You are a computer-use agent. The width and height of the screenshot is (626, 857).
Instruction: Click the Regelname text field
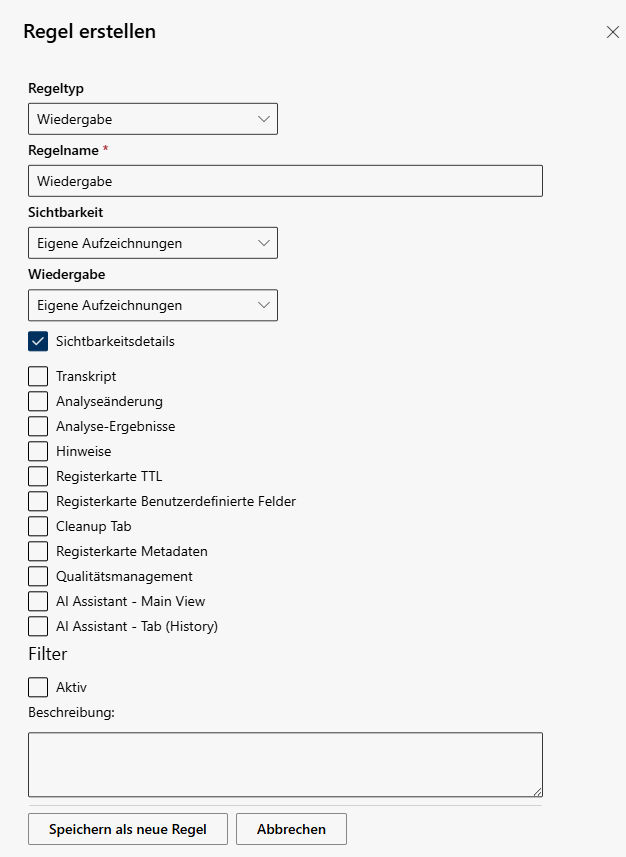tap(285, 181)
